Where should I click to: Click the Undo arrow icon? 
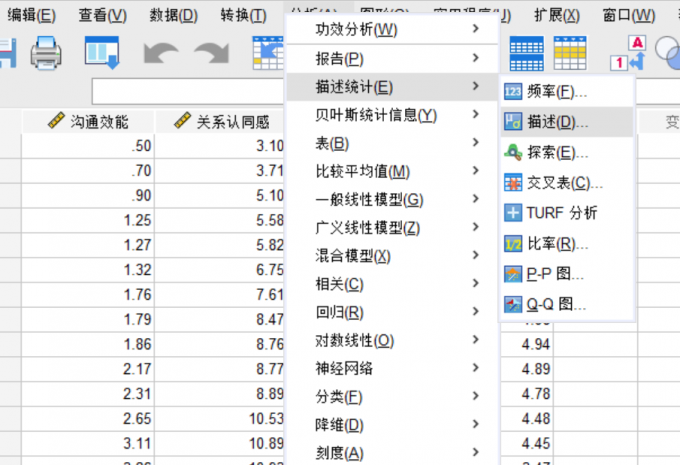tap(160, 53)
